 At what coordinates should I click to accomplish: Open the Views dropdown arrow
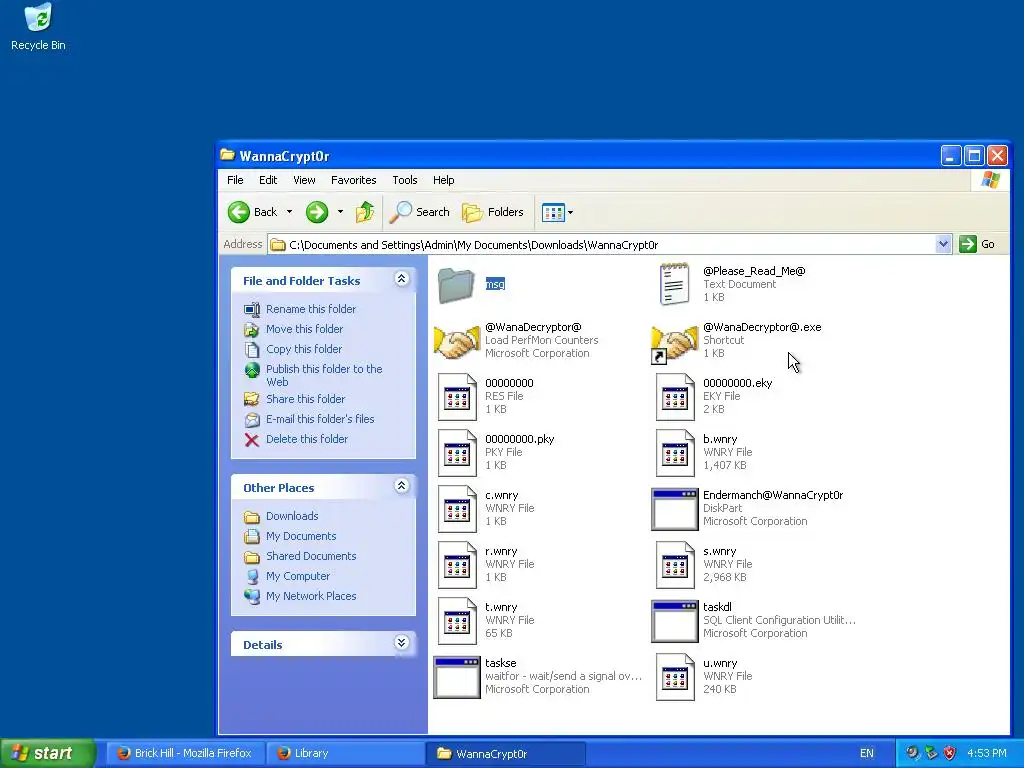pyautogui.click(x=570, y=212)
